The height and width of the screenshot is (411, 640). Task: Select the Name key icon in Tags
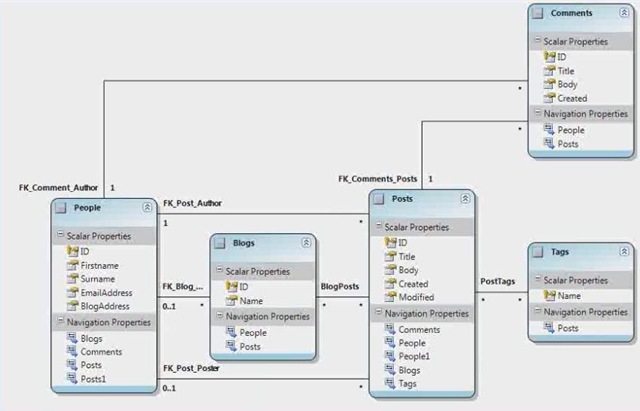pyautogui.click(x=549, y=297)
